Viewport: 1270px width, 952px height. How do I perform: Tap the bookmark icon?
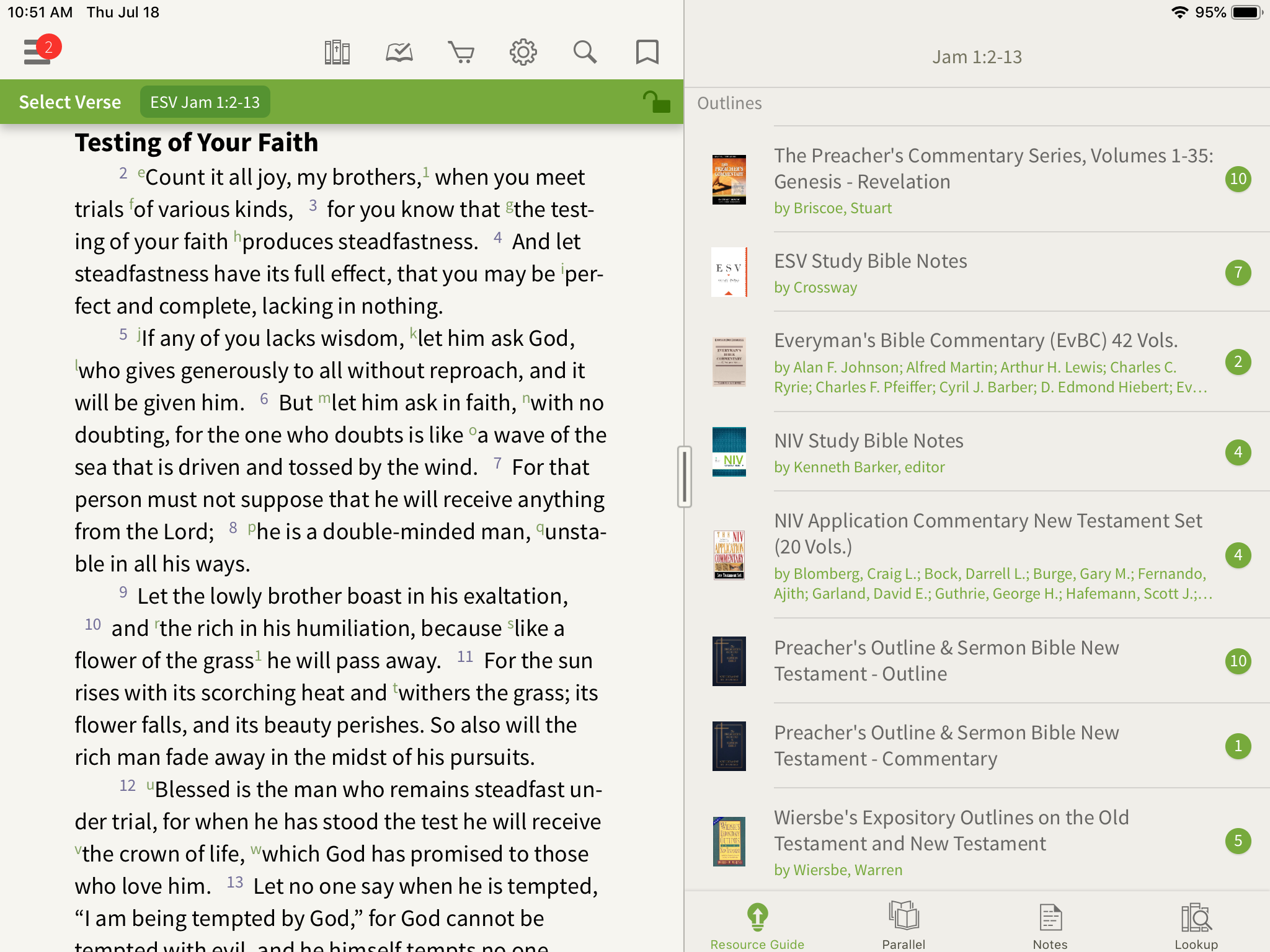click(647, 53)
